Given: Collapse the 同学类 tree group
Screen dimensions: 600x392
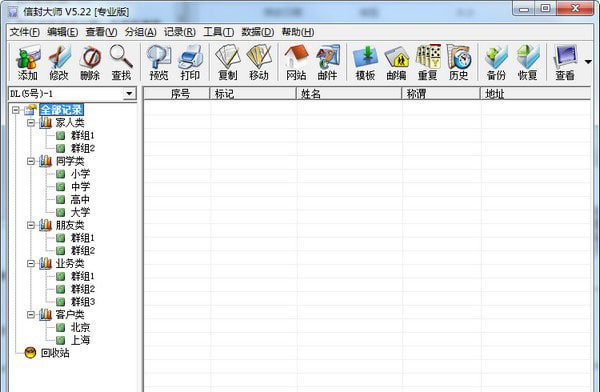Looking at the screenshot, I should 31,161.
